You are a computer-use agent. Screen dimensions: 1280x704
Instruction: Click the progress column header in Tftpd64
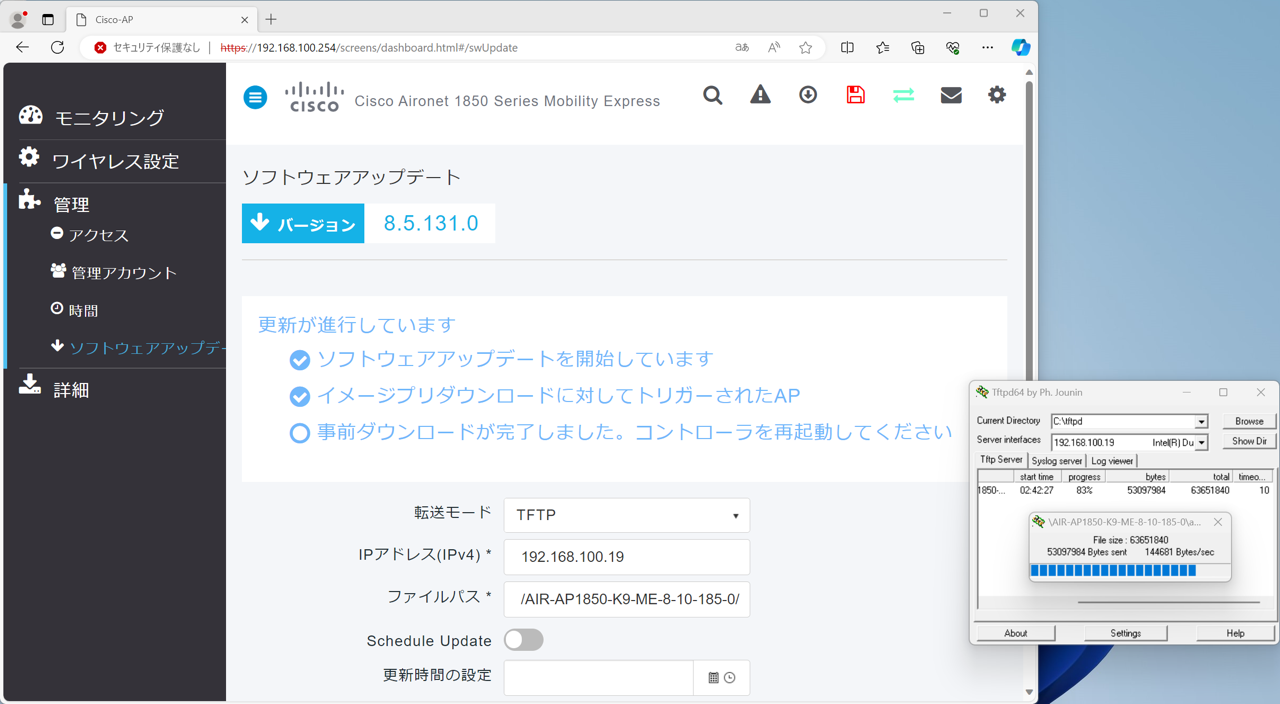click(x=1084, y=477)
